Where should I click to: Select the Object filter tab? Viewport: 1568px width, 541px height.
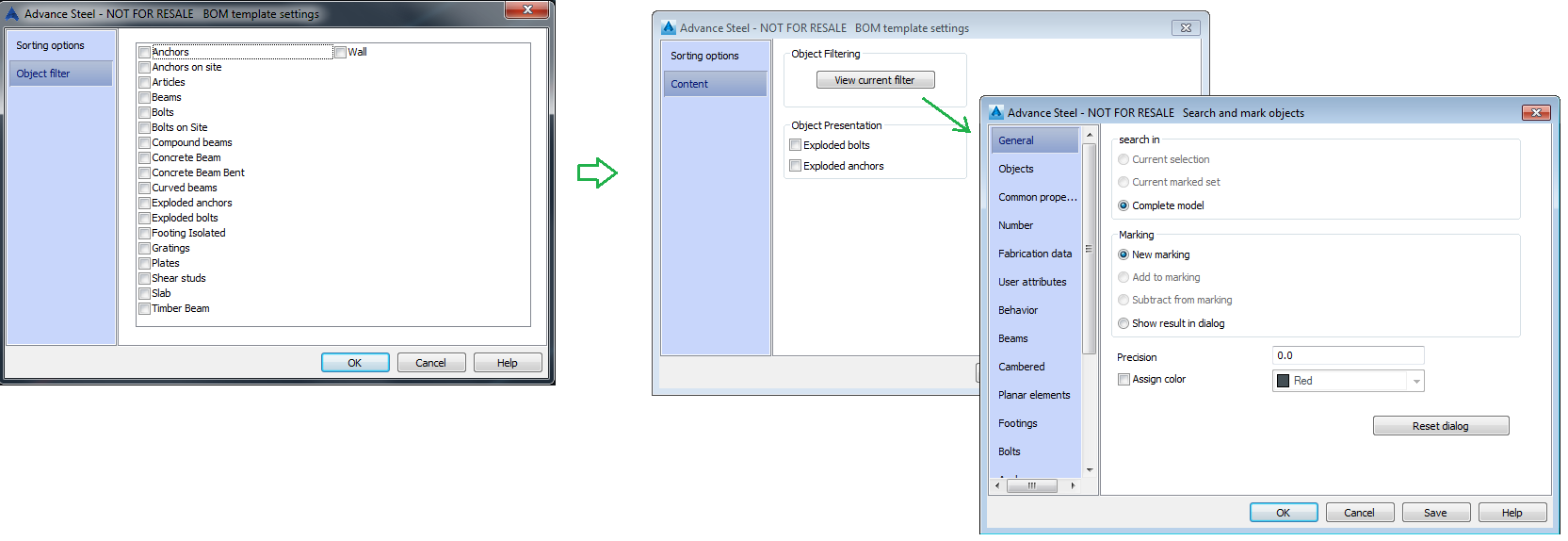click(60, 74)
